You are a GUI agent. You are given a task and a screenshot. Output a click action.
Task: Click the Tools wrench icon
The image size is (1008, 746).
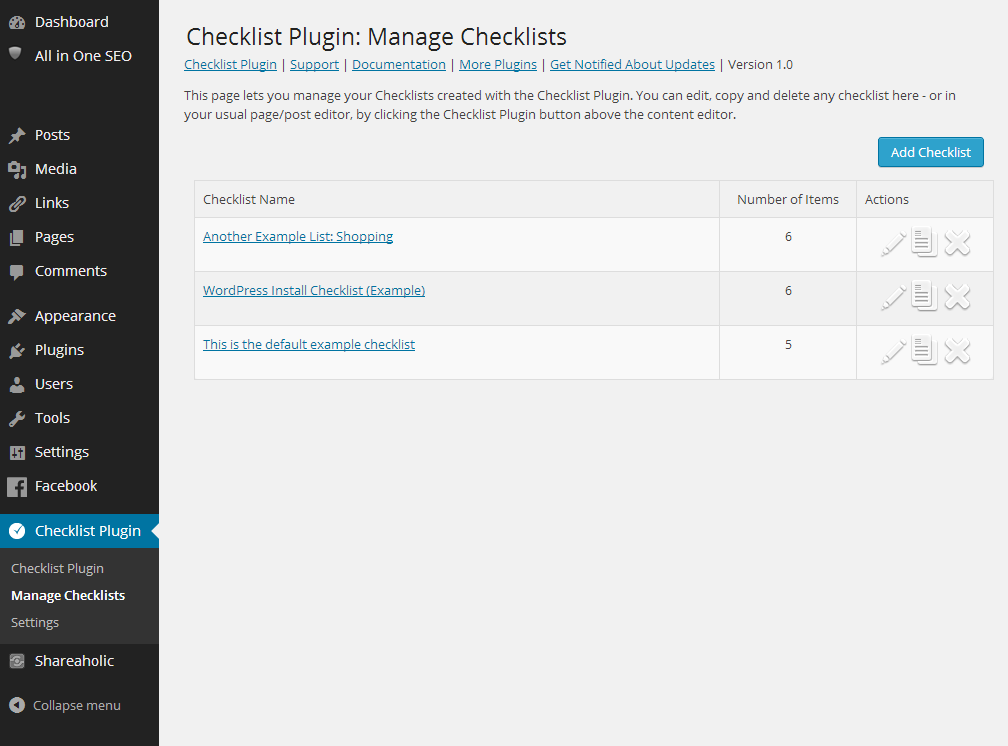(x=17, y=419)
